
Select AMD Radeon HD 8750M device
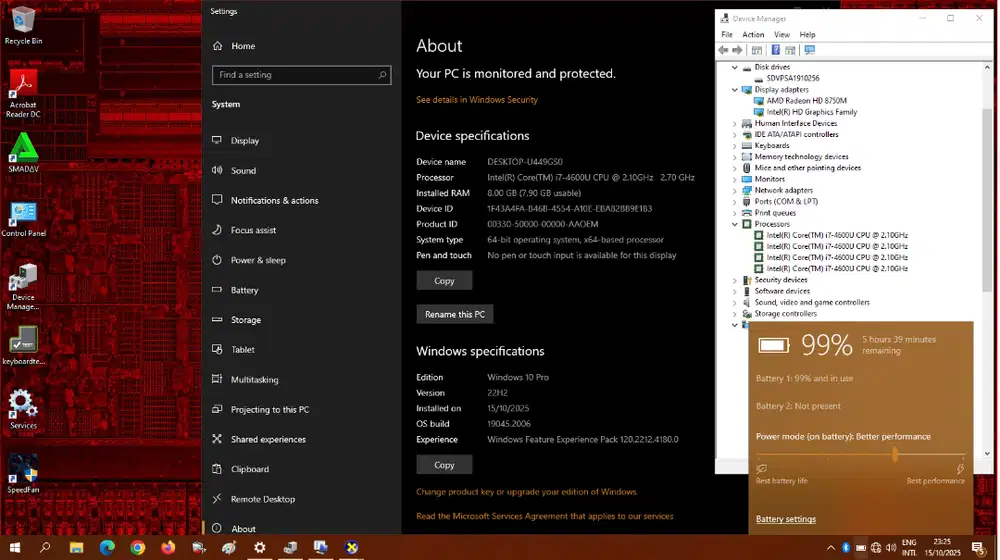point(806,101)
